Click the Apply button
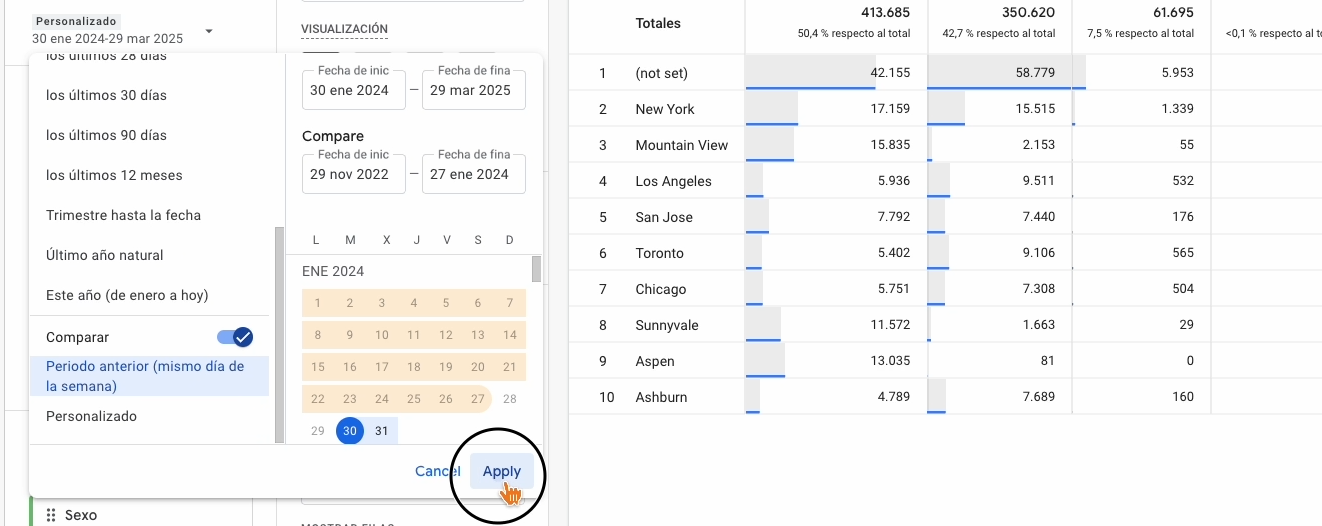Screen dimensions: 1322x526 [x=501, y=471]
